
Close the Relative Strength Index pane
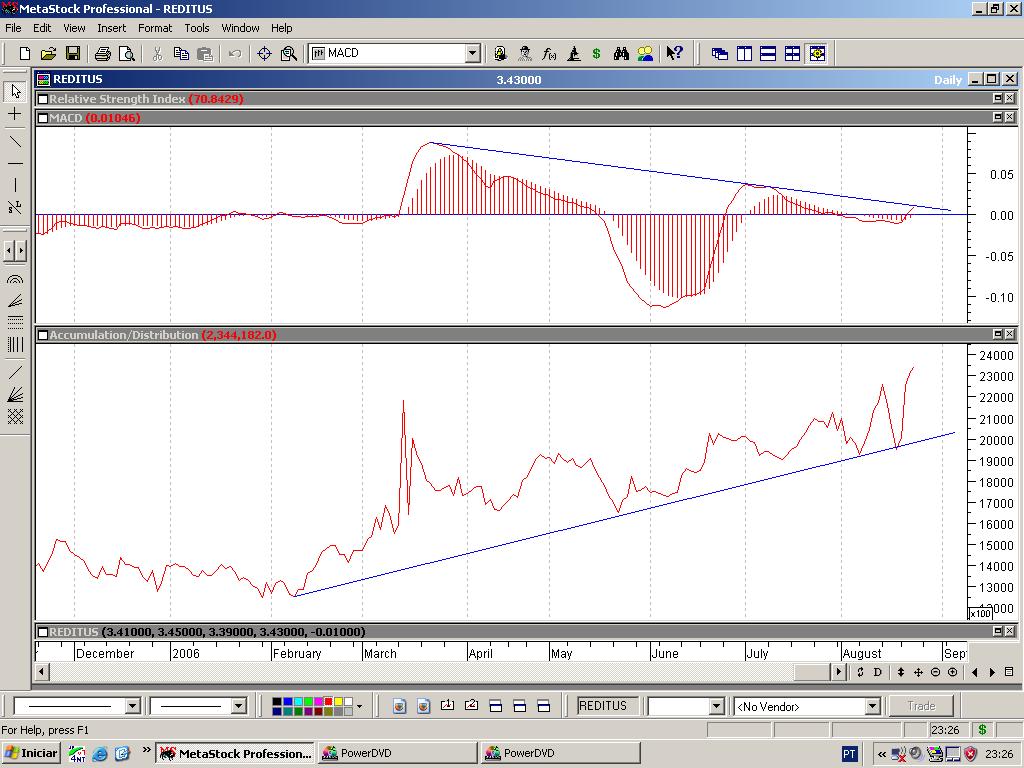[x=1010, y=99]
